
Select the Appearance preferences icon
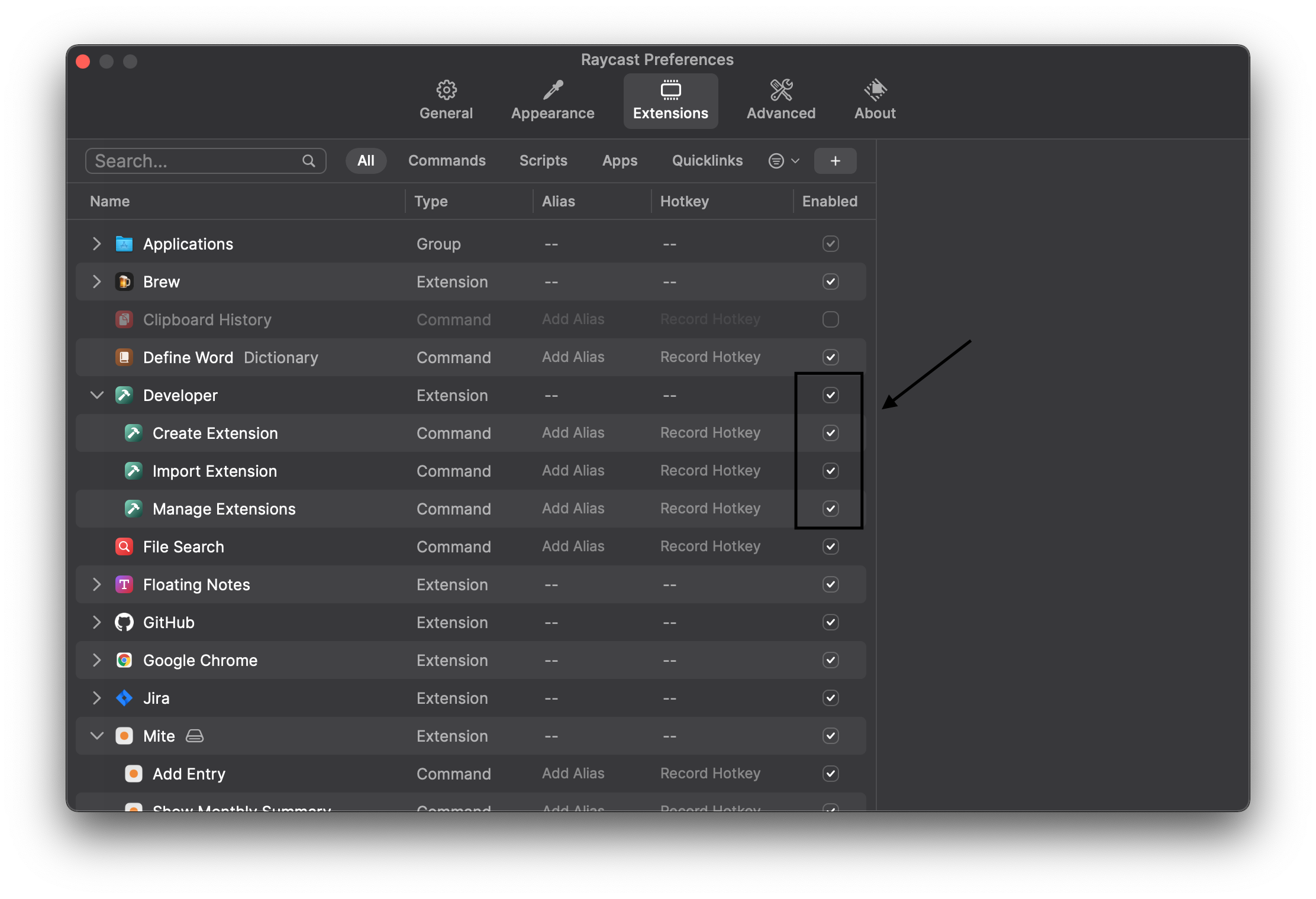click(552, 90)
